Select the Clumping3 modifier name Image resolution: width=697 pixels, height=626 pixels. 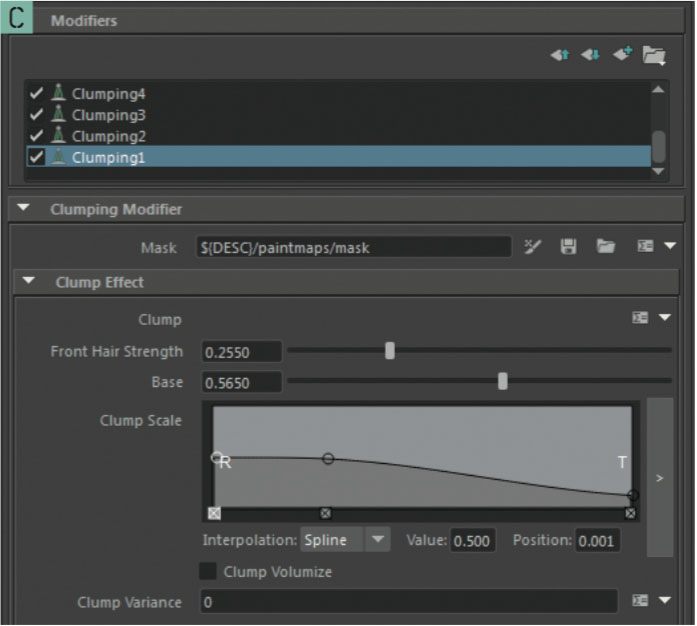coord(108,115)
